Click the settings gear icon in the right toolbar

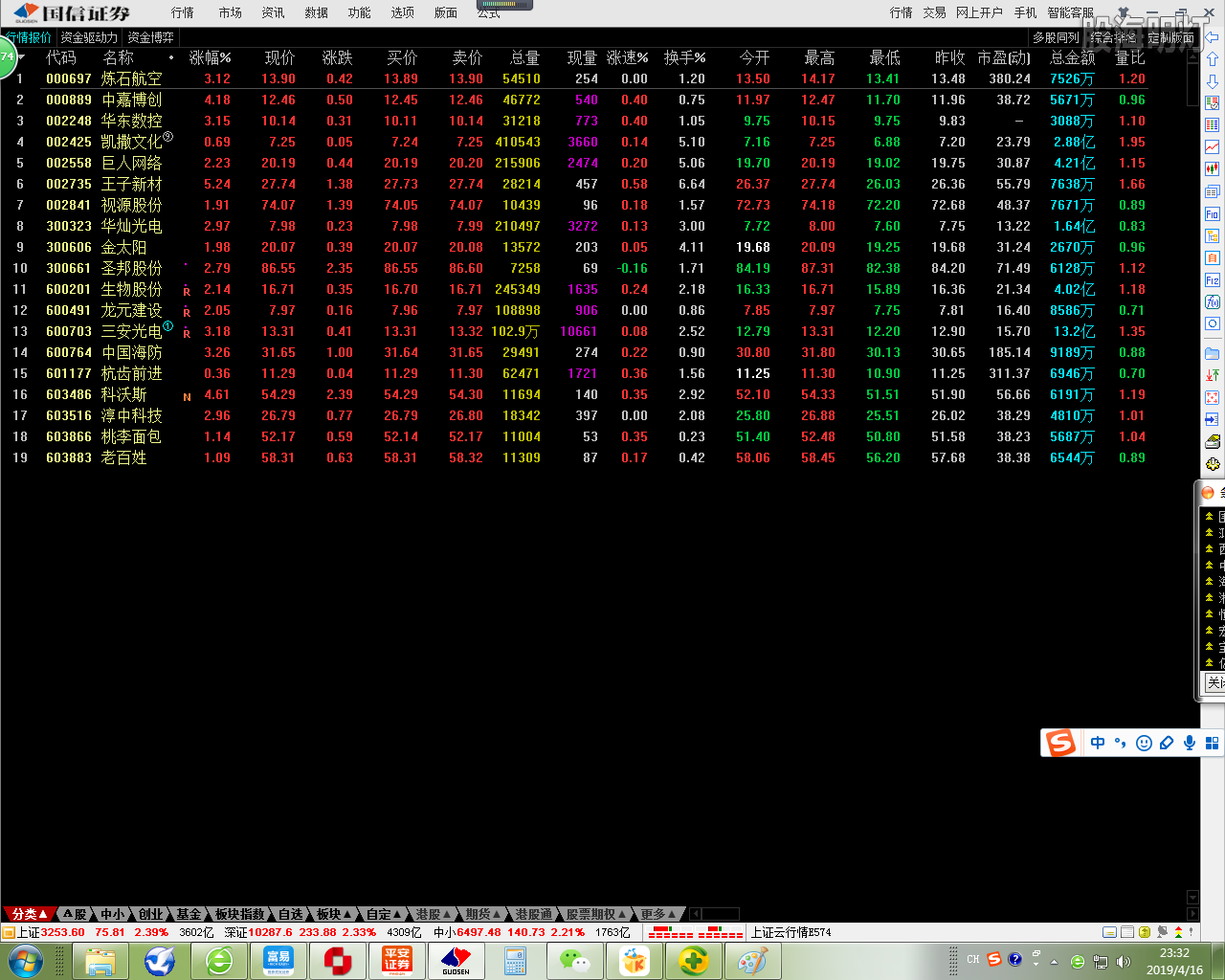tap(1212, 464)
